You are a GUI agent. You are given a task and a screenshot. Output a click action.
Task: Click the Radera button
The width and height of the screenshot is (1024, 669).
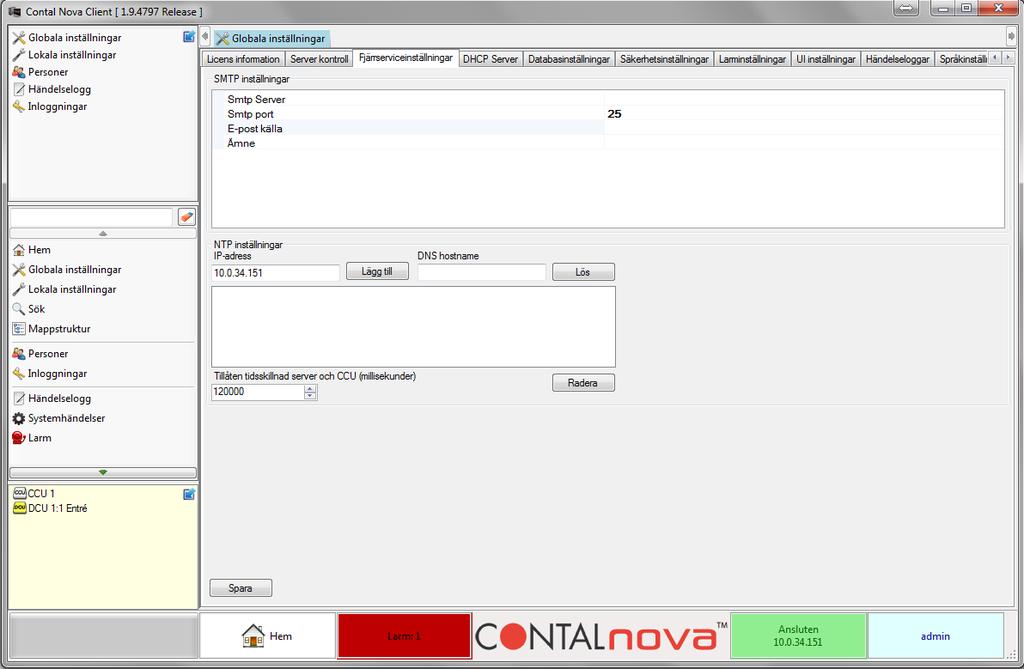pyautogui.click(x=583, y=383)
